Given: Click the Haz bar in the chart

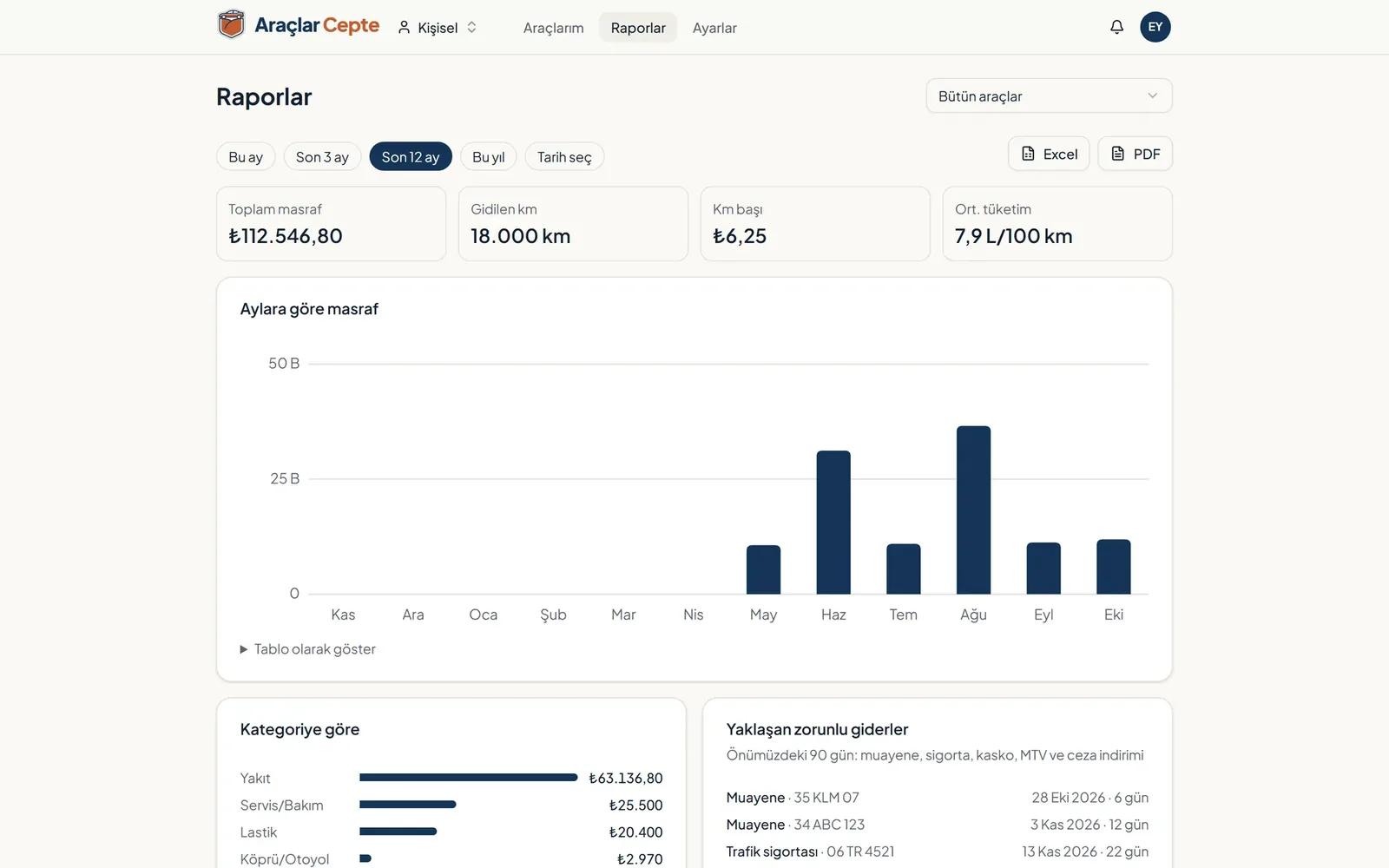Looking at the screenshot, I should coord(833,523).
